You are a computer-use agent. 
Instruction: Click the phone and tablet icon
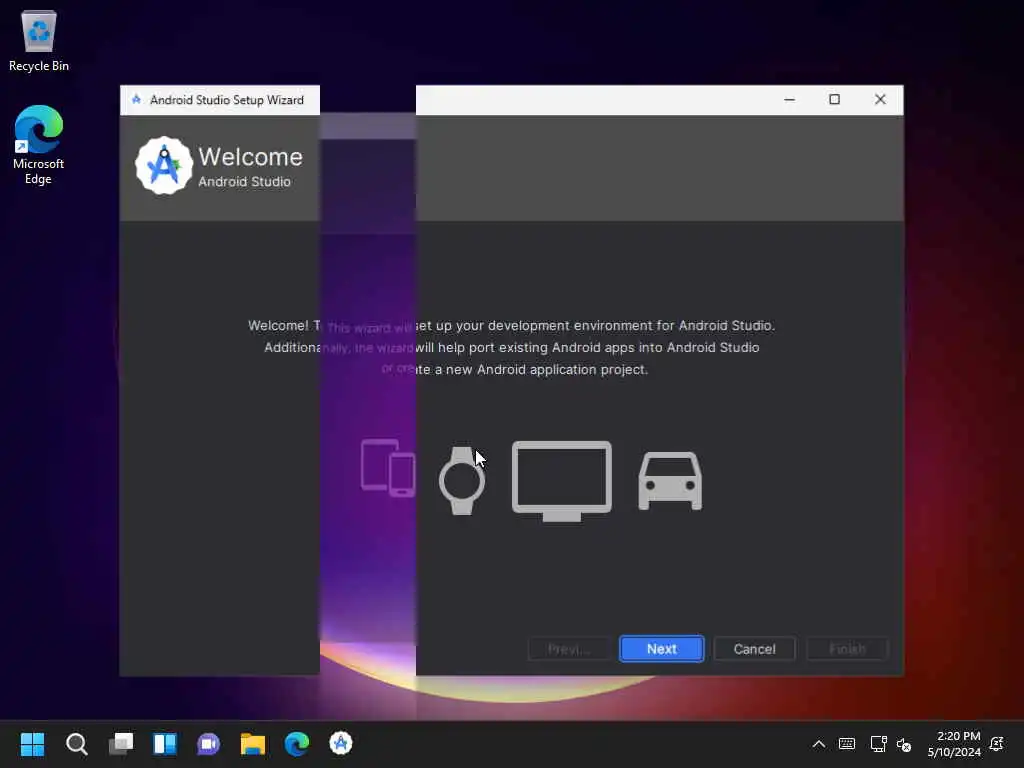[388, 468]
